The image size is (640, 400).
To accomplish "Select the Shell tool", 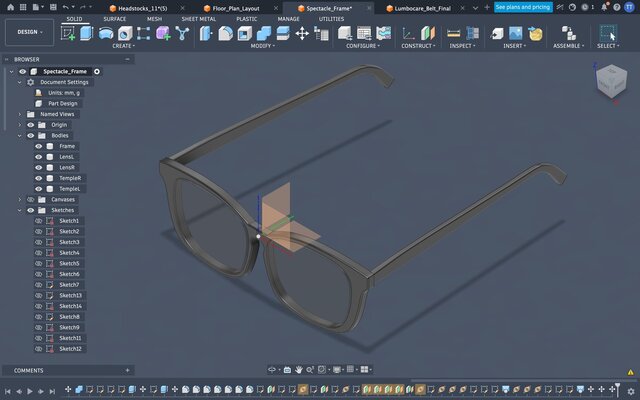I will (x=244, y=33).
